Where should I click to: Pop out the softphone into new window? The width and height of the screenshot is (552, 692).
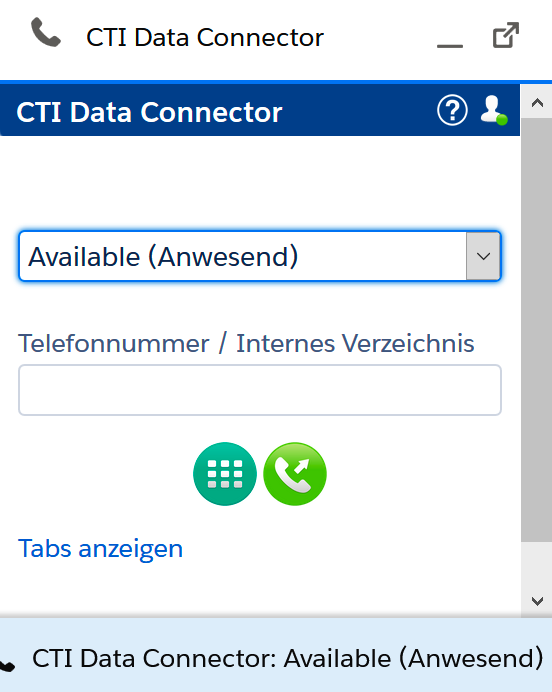[x=506, y=35]
